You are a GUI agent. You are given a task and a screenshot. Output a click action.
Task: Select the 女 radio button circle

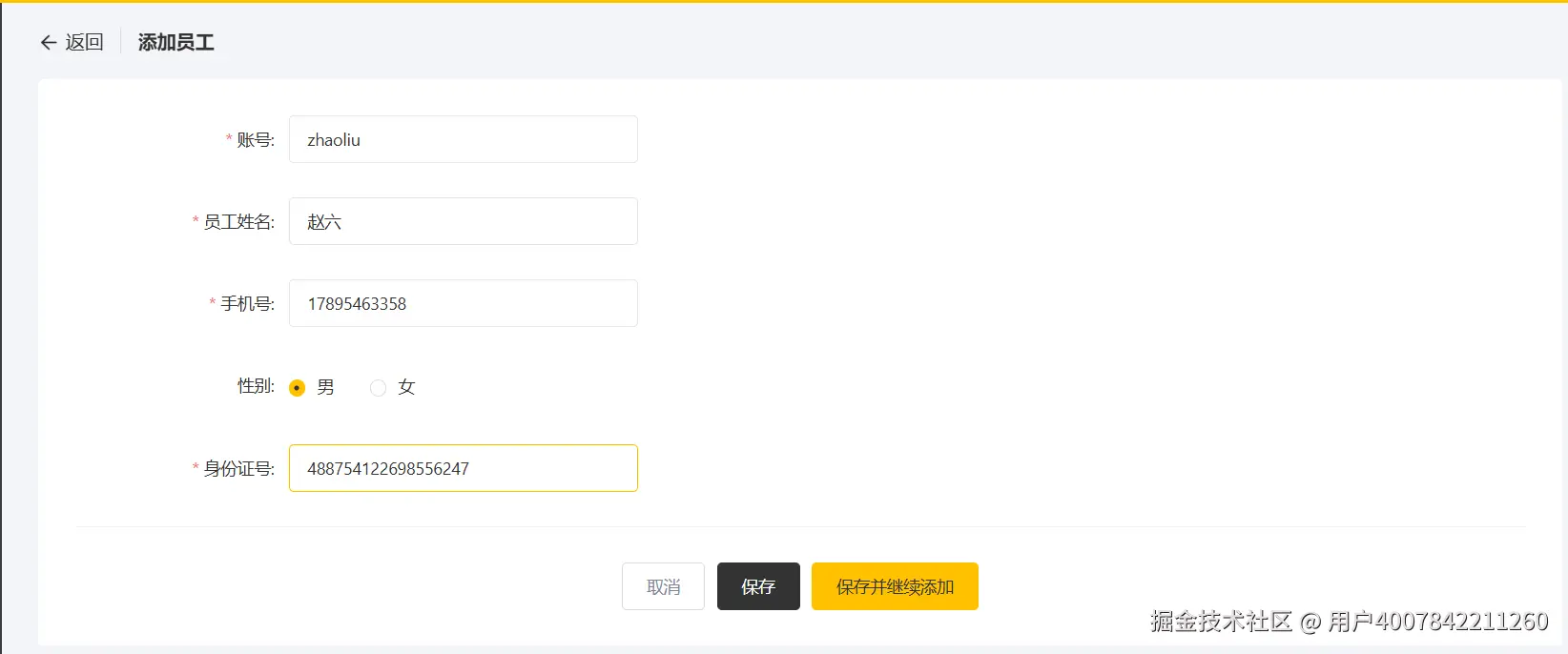pos(379,387)
